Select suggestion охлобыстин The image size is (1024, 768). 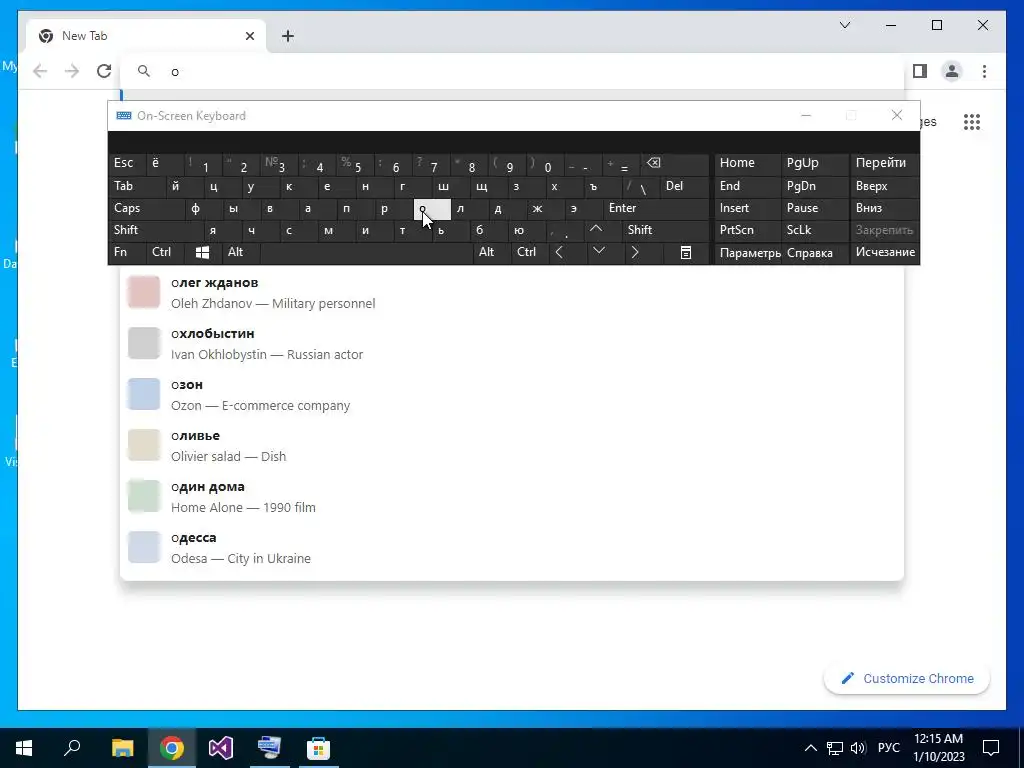(x=512, y=344)
